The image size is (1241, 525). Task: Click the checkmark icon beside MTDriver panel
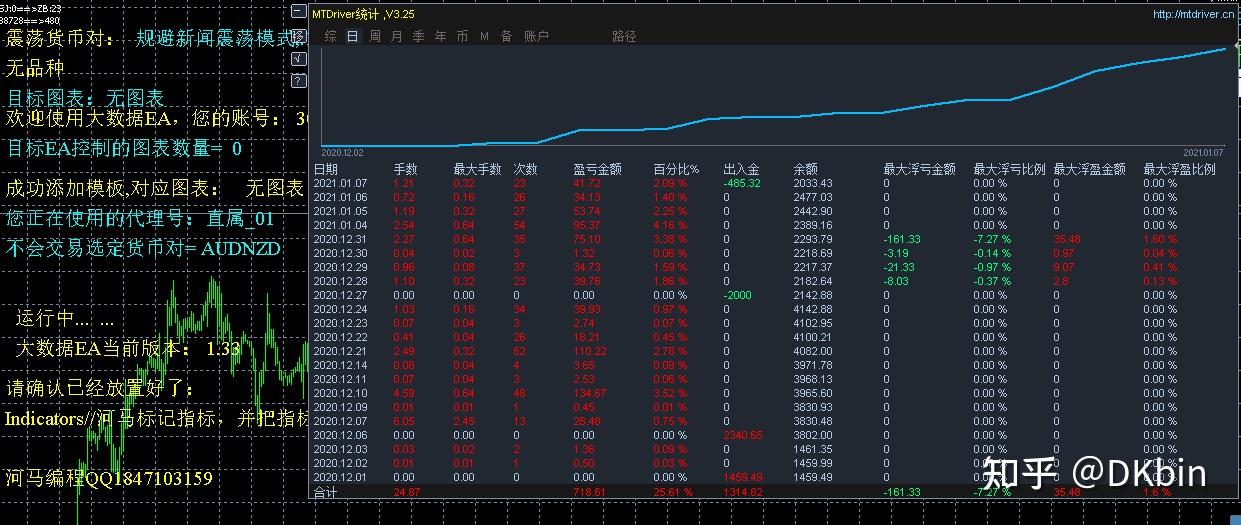pos(299,57)
